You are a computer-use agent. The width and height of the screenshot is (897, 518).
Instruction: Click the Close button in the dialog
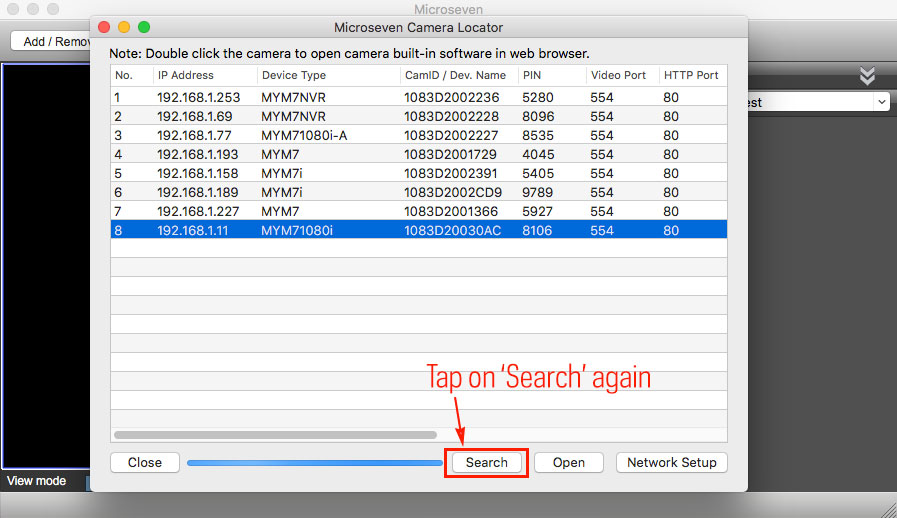pos(145,462)
